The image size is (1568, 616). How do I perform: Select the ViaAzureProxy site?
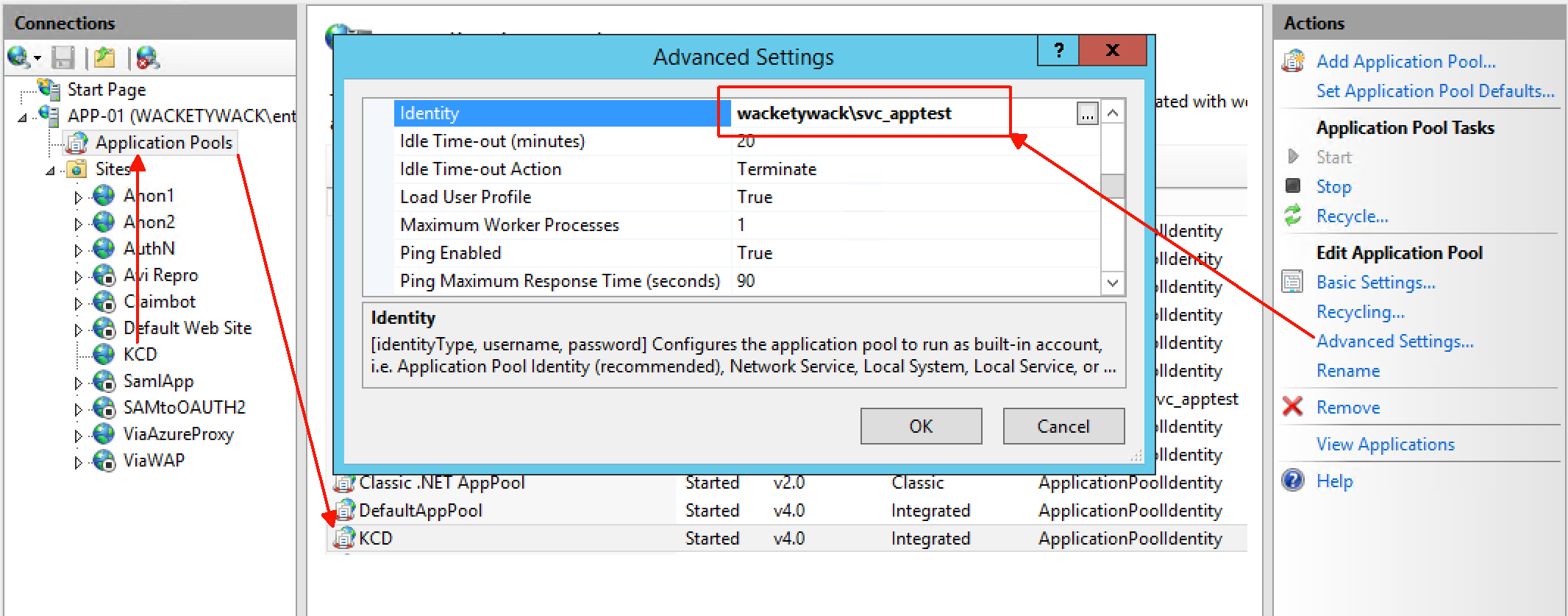178,434
